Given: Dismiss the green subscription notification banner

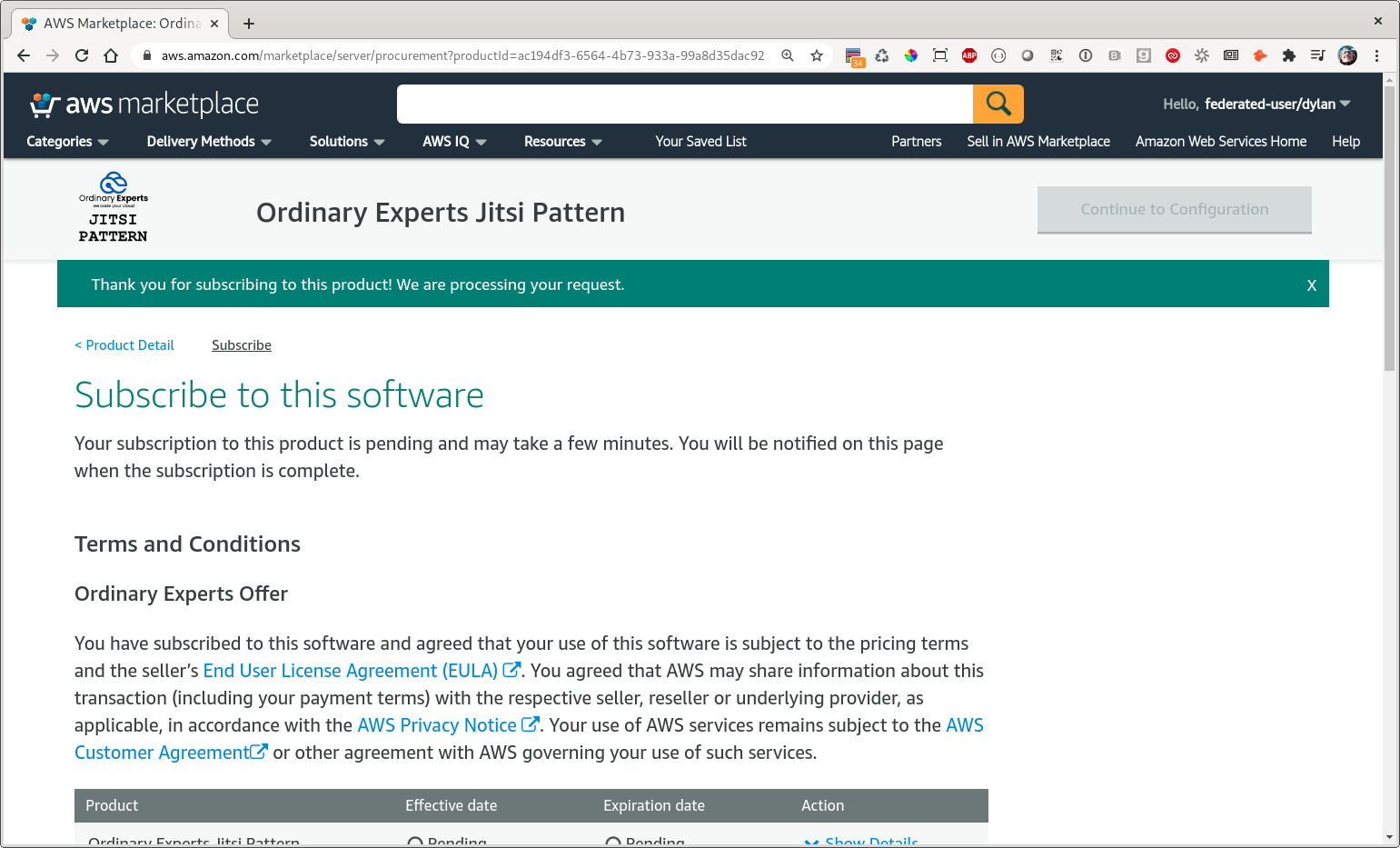Looking at the screenshot, I should pos(1311,285).
